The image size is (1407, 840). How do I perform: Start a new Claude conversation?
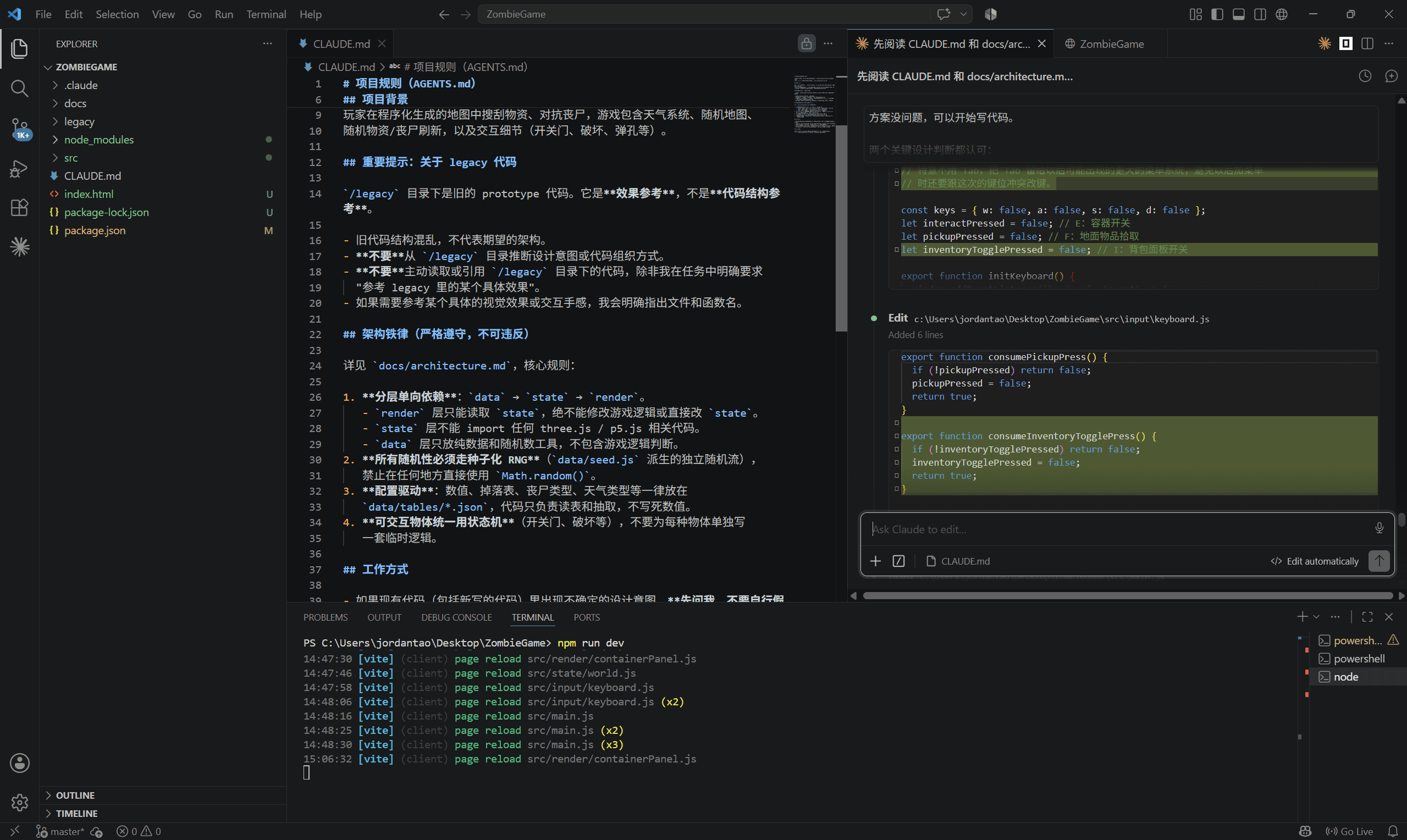(x=1391, y=76)
